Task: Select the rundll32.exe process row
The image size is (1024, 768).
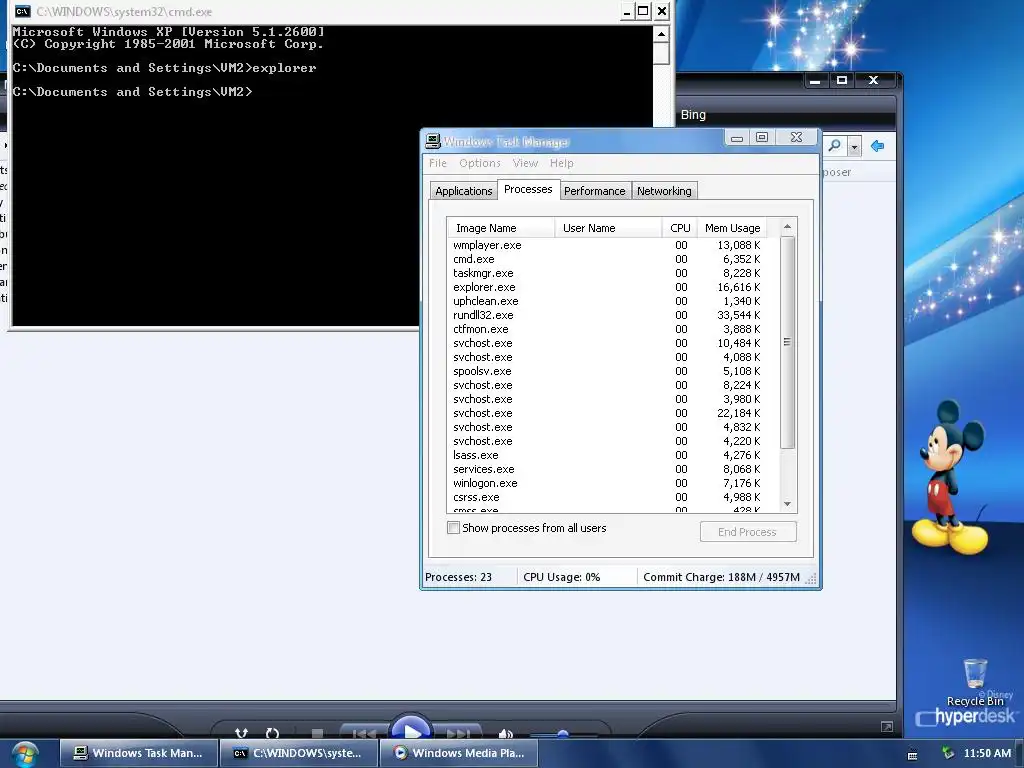Action: [x=613, y=315]
